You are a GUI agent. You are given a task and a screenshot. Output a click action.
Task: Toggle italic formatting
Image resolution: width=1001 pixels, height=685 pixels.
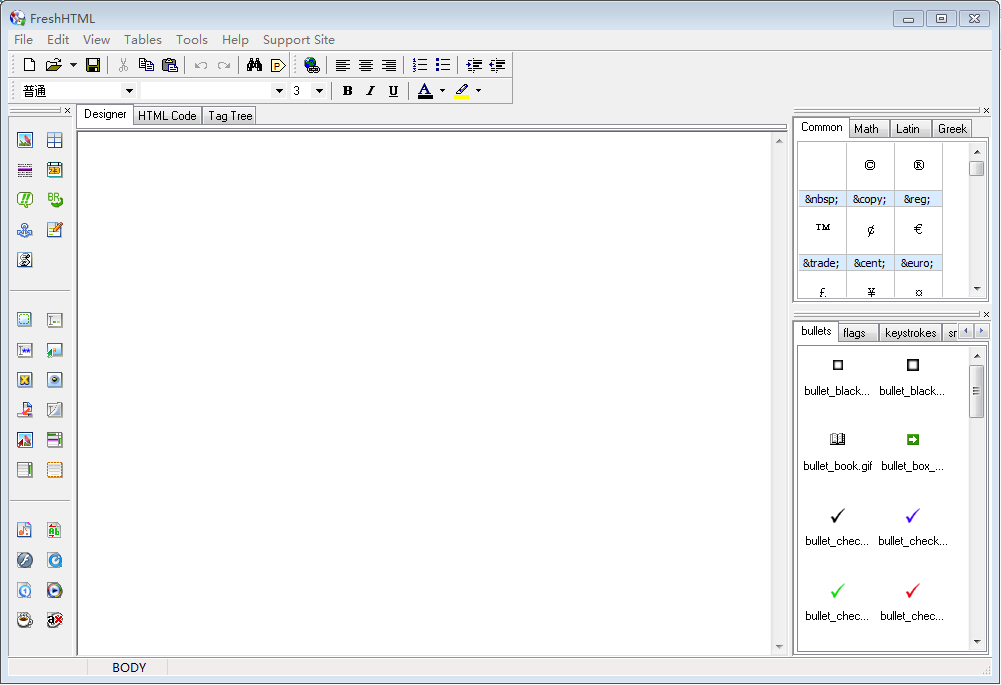coord(370,91)
